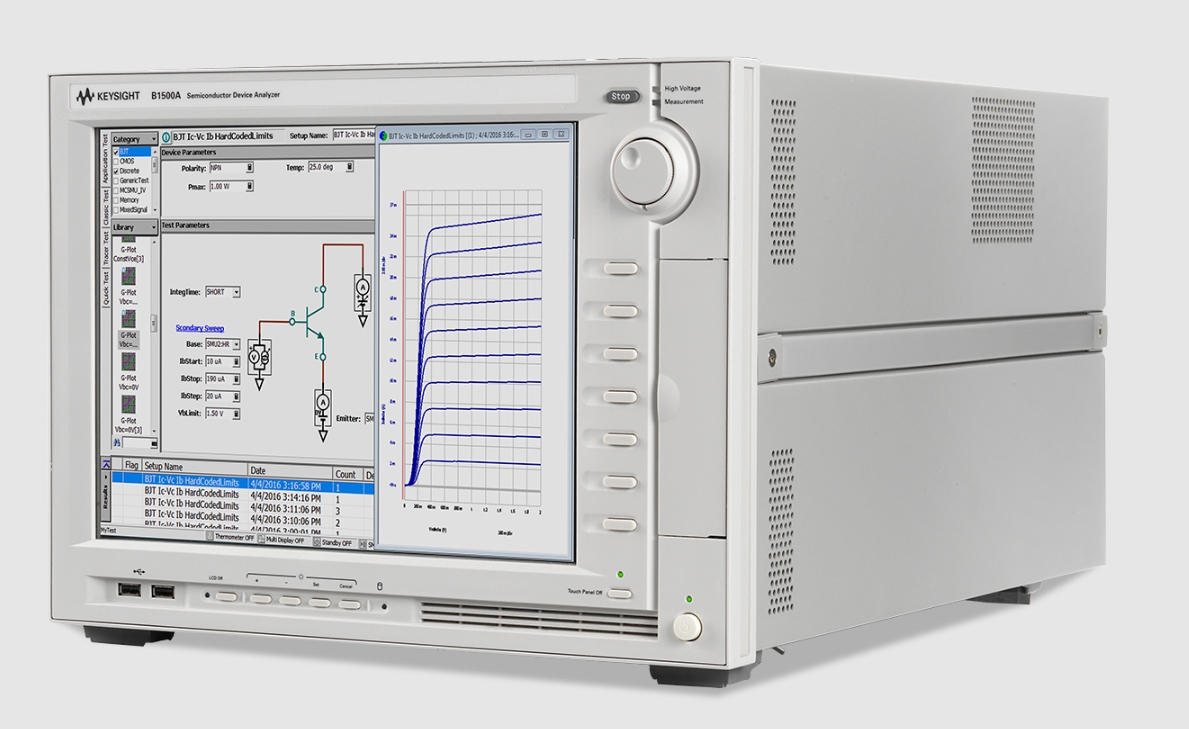
Task: Open the IntegTime SHORT dropdown
Action: pyautogui.click(x=236, y=292)
